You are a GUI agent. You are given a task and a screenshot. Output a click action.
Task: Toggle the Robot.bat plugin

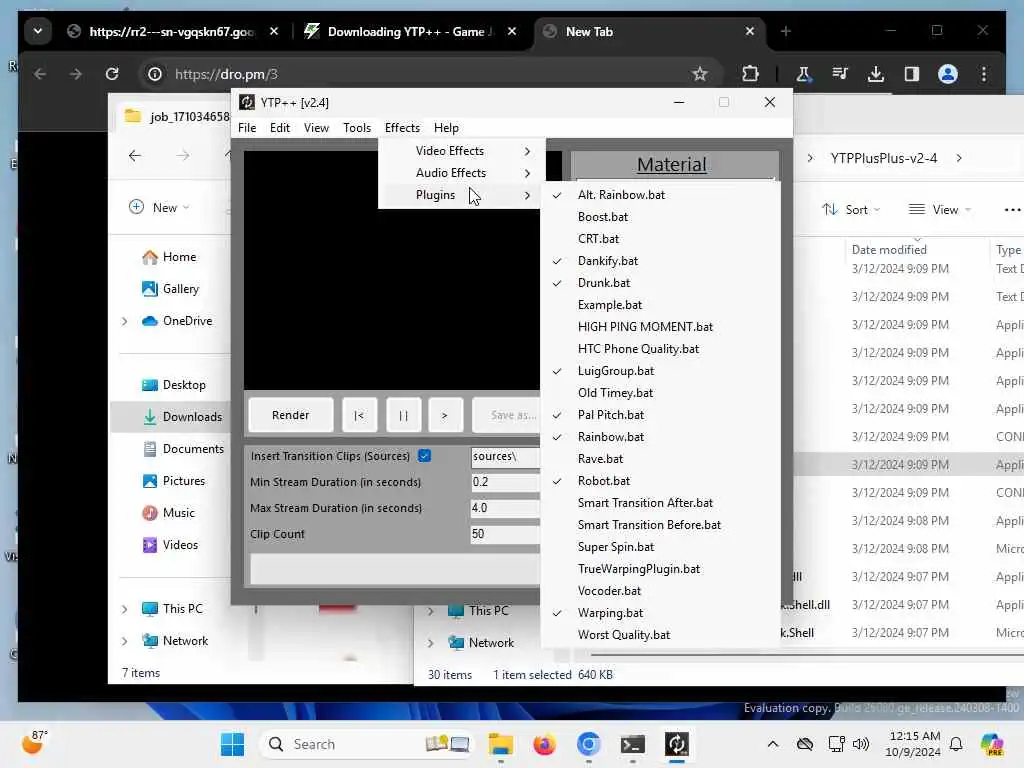660,481
